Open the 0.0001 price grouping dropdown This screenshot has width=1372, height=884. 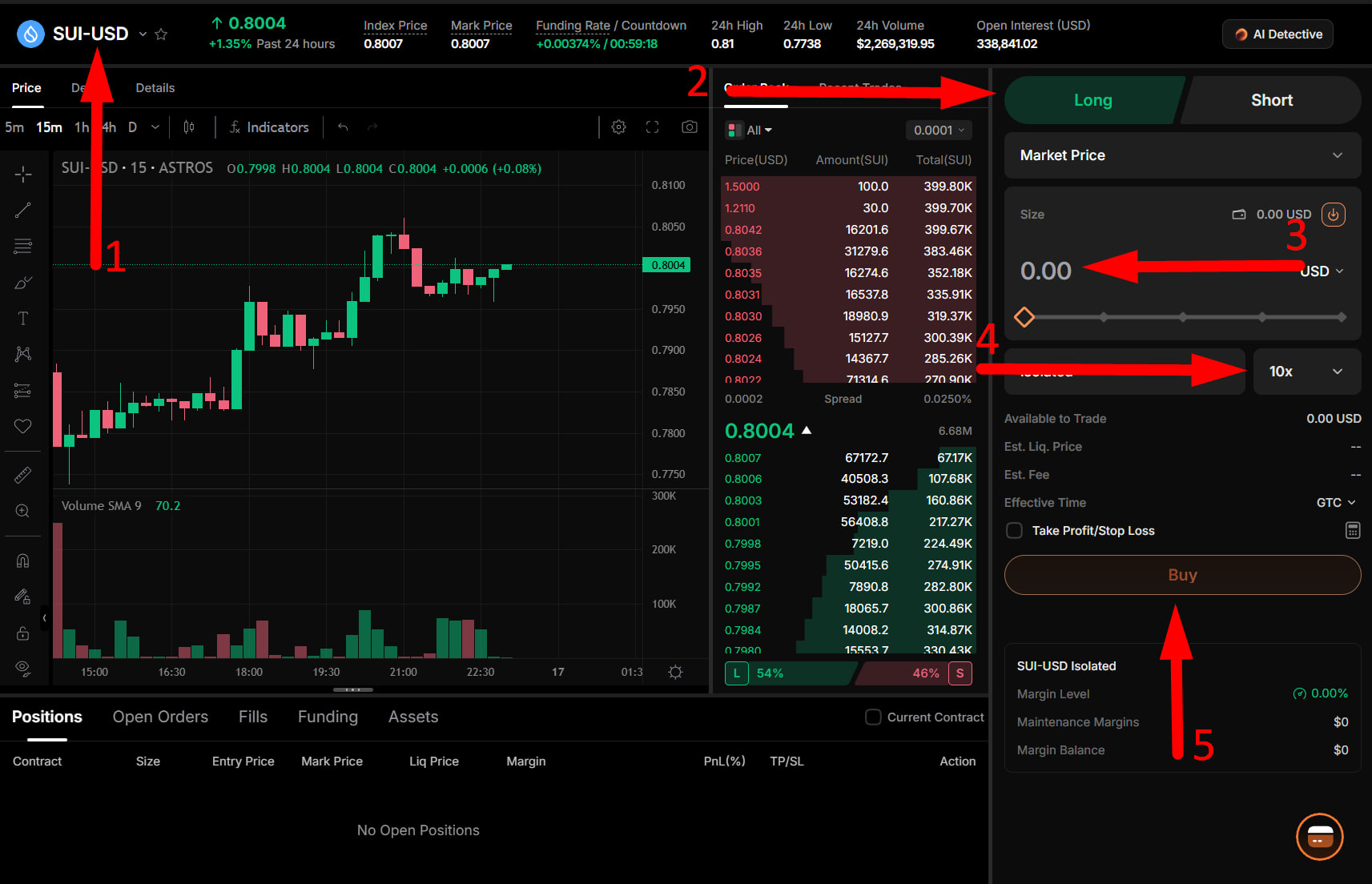coord(939,131)
